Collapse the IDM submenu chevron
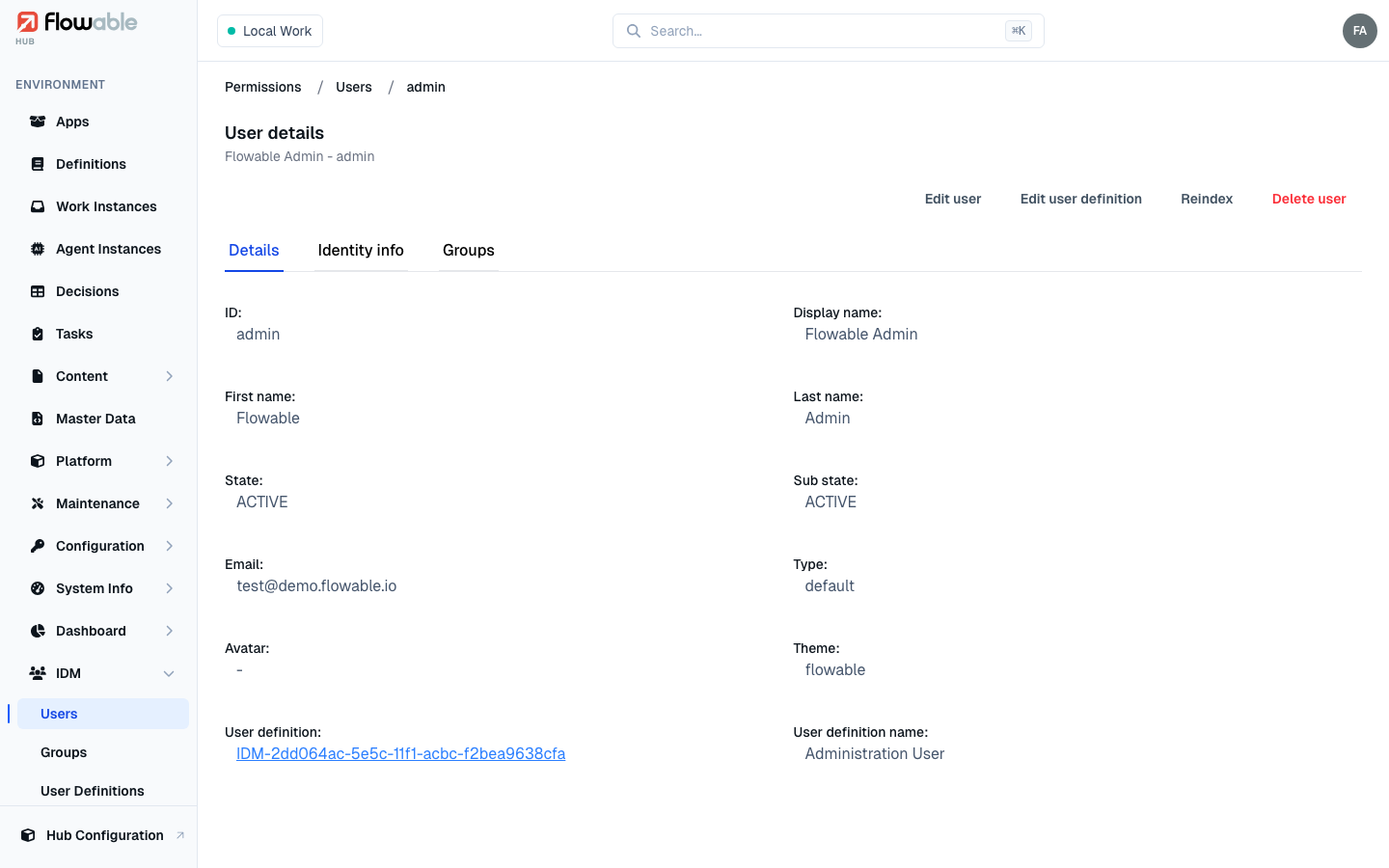 click(x=170, y=673)
